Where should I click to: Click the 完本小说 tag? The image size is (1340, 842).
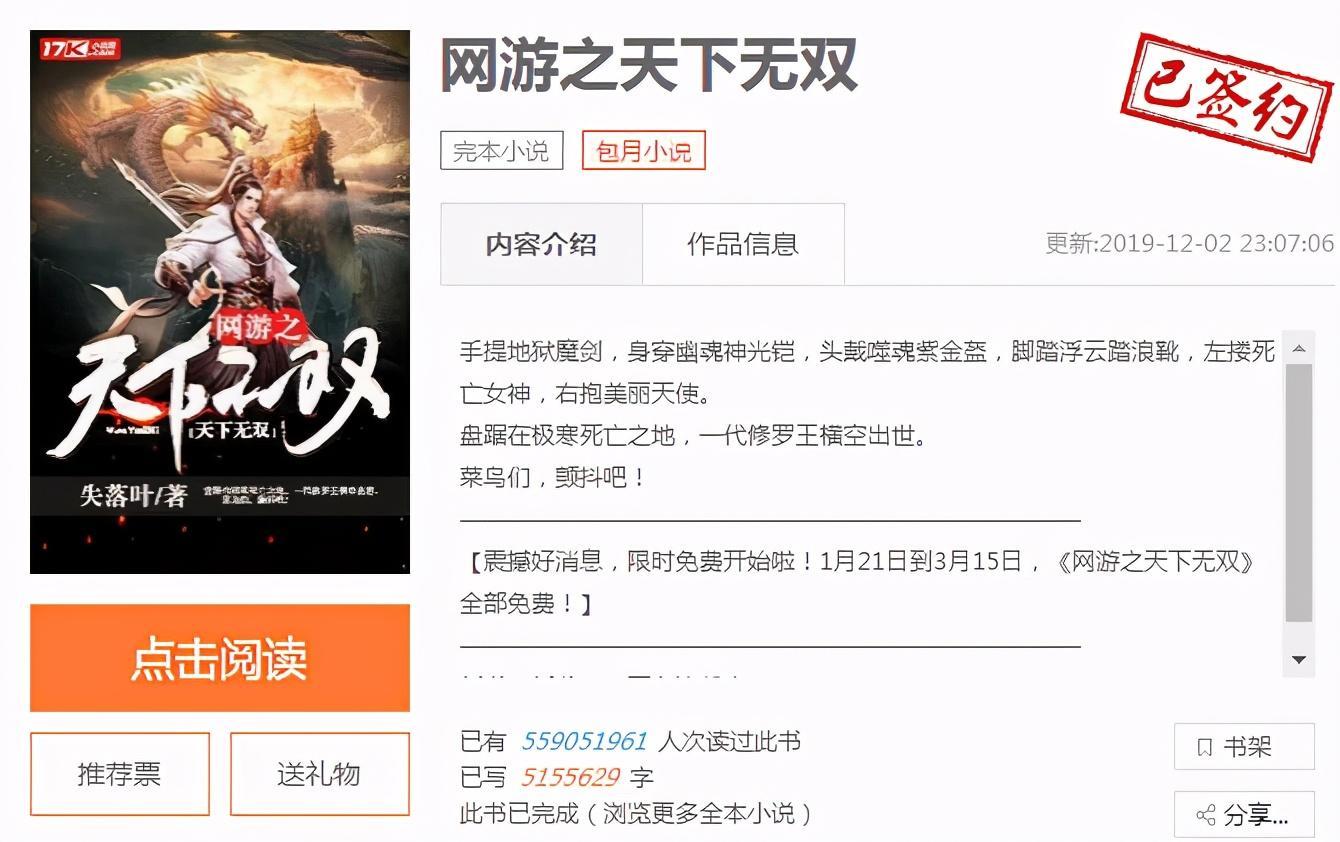[502, 151]
